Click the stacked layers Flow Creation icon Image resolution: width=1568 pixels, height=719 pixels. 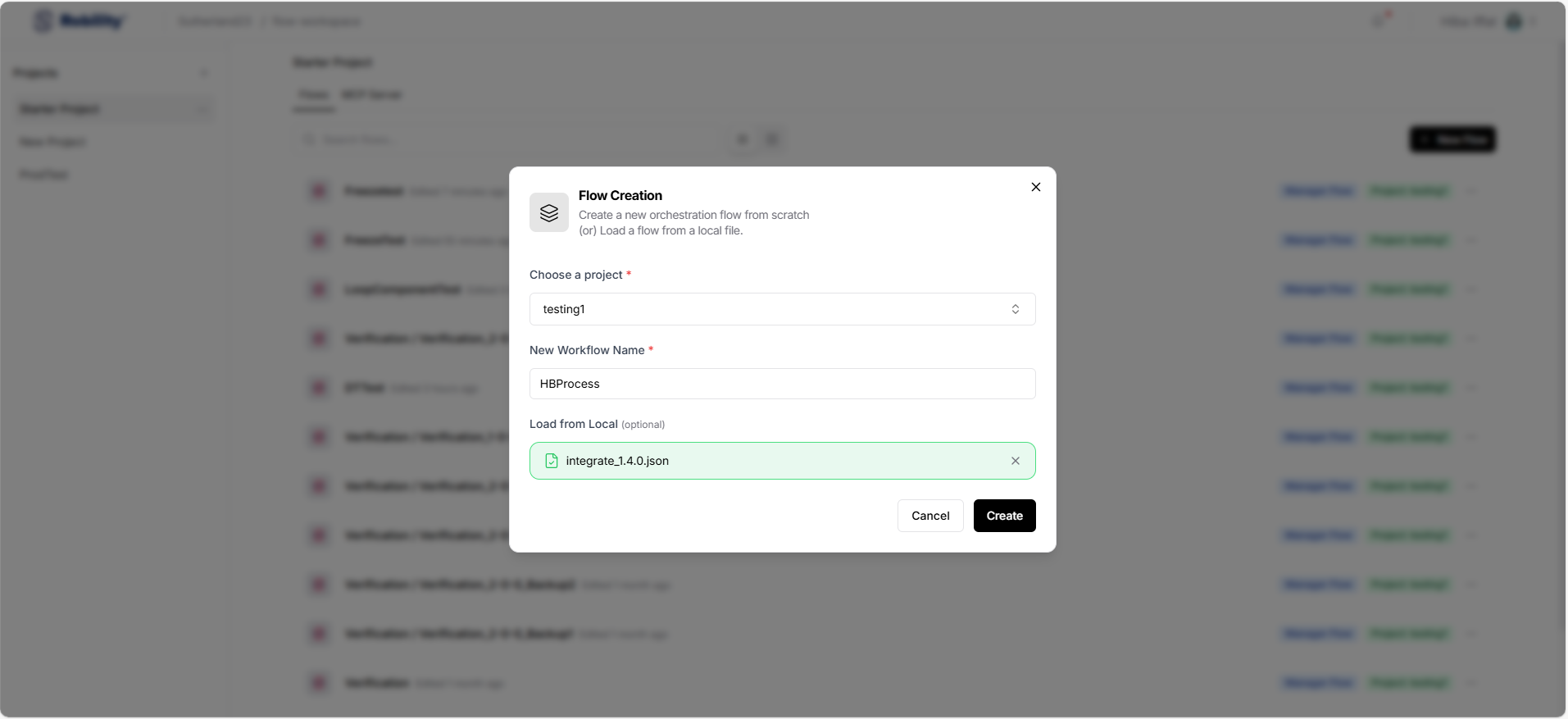(x=548, y=213)
